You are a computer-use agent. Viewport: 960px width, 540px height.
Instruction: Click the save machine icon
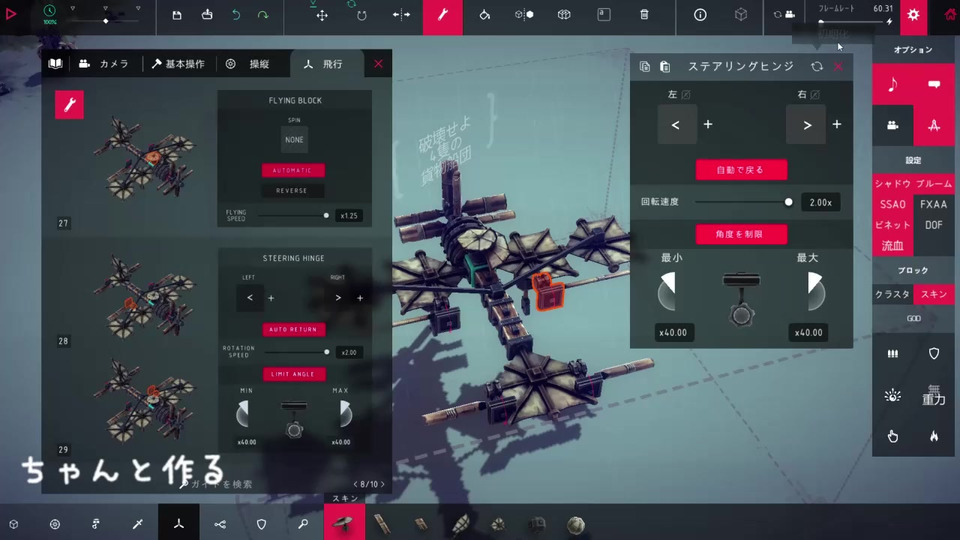[176, 15]
